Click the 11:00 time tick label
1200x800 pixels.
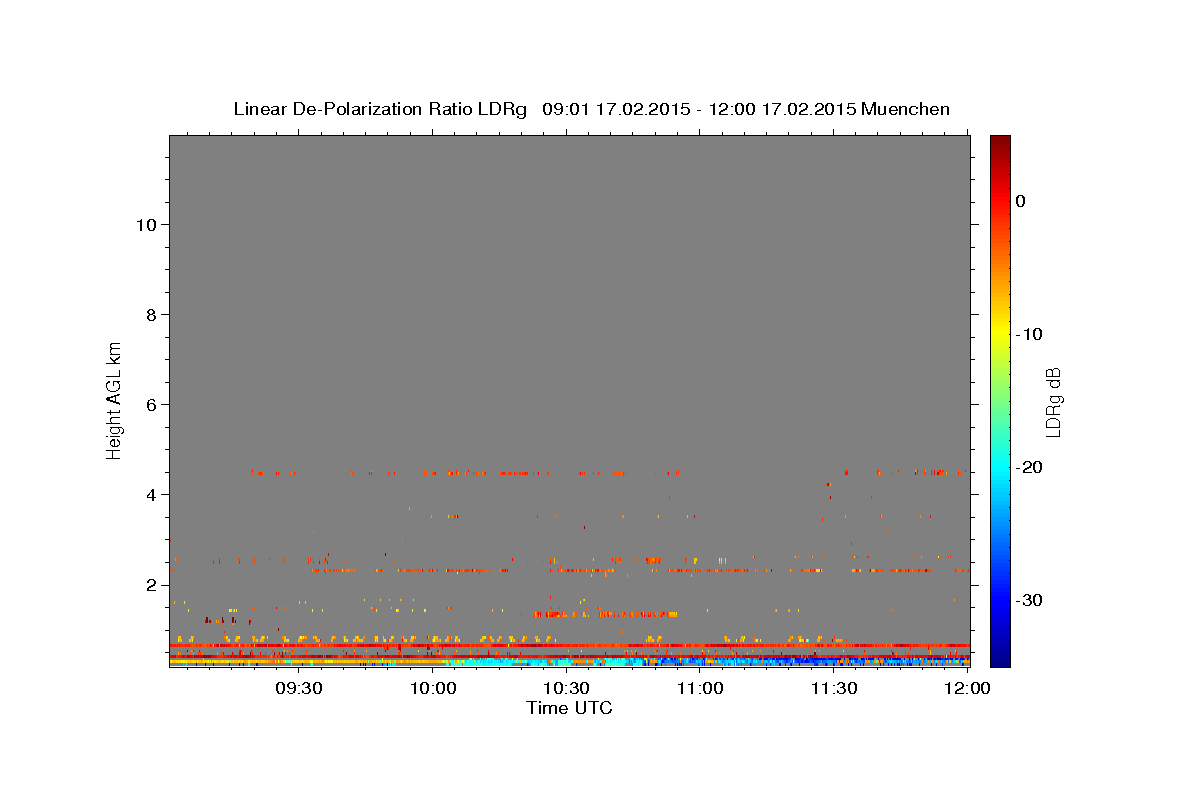pos(700,688)
